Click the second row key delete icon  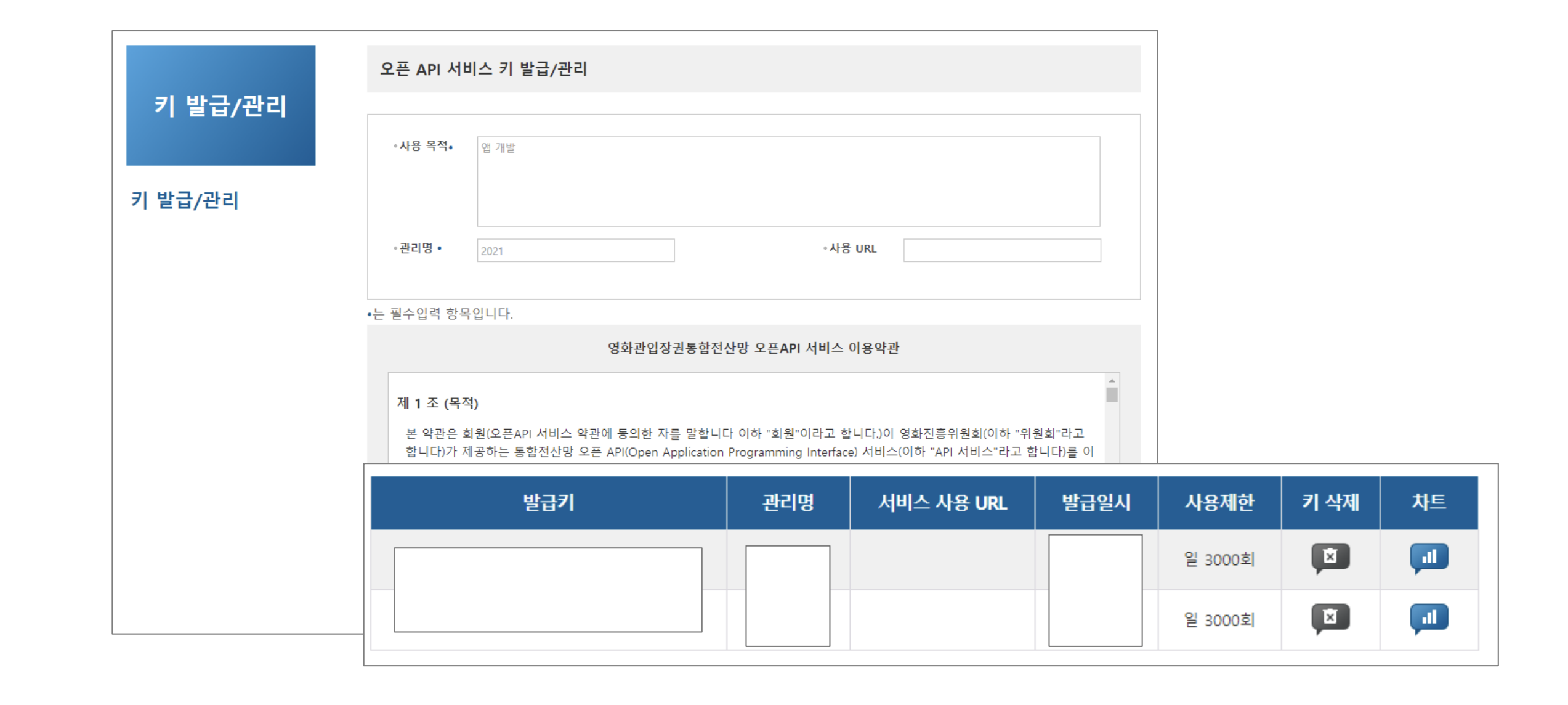pyautogui.click(x=1330, y=617)
